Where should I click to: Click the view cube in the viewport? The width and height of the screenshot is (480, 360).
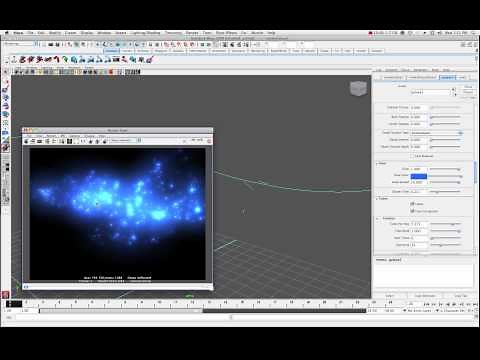[358, 88]
